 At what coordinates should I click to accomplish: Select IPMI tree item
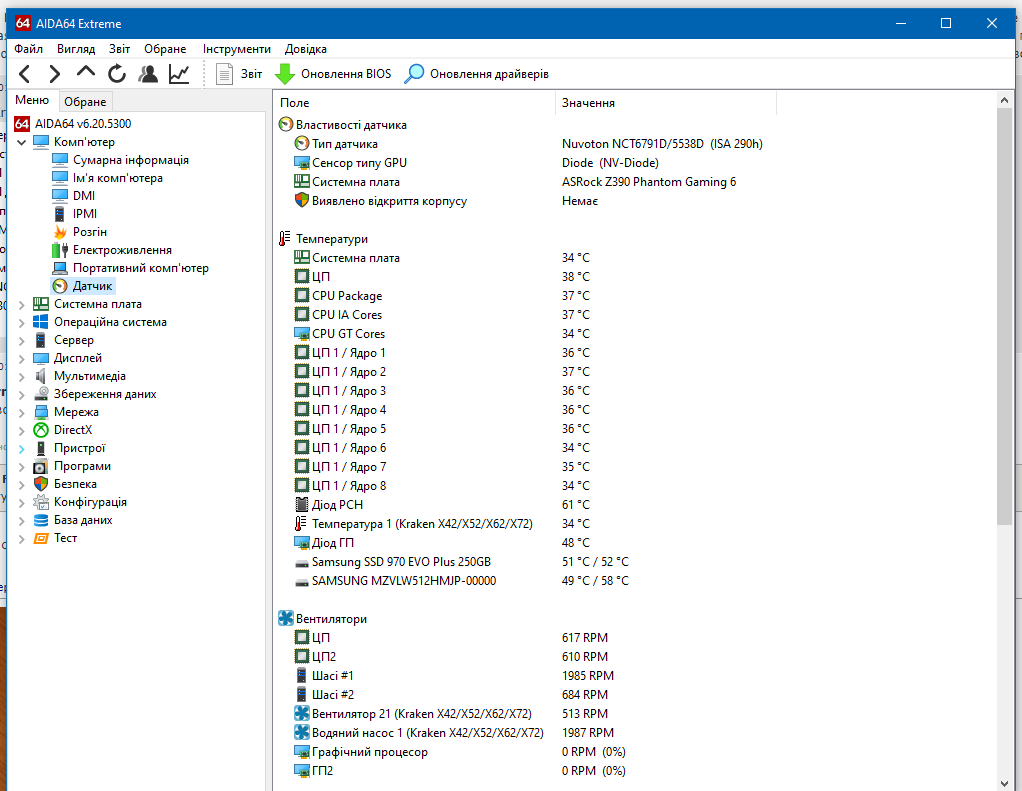tap(85, 214)
